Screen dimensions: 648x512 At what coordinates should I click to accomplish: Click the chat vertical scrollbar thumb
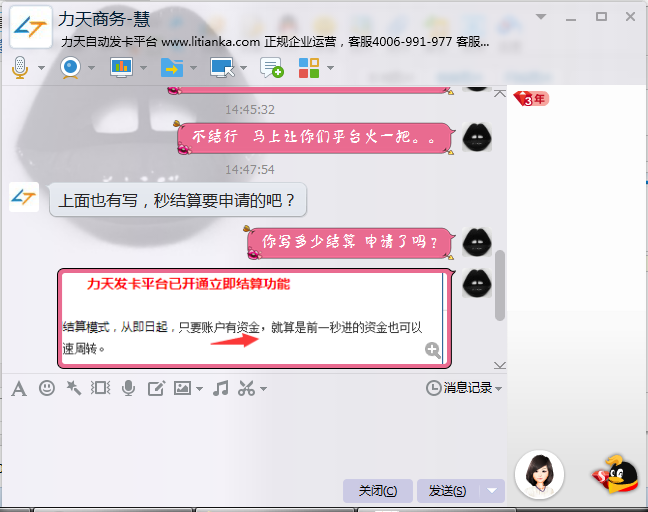click(x=500, y=285)
